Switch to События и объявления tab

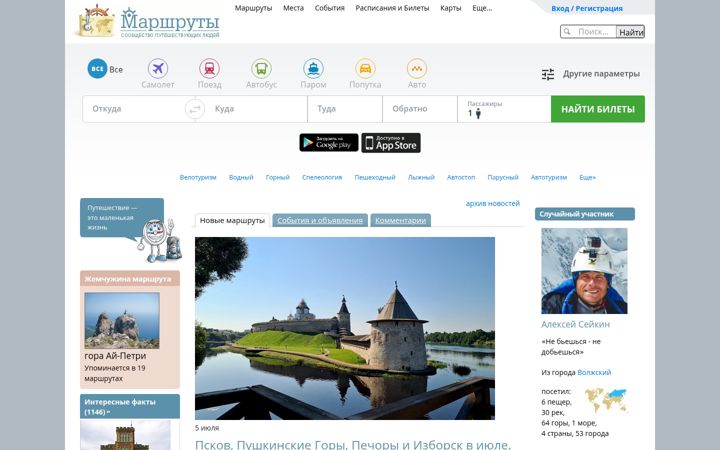point(320,220)
